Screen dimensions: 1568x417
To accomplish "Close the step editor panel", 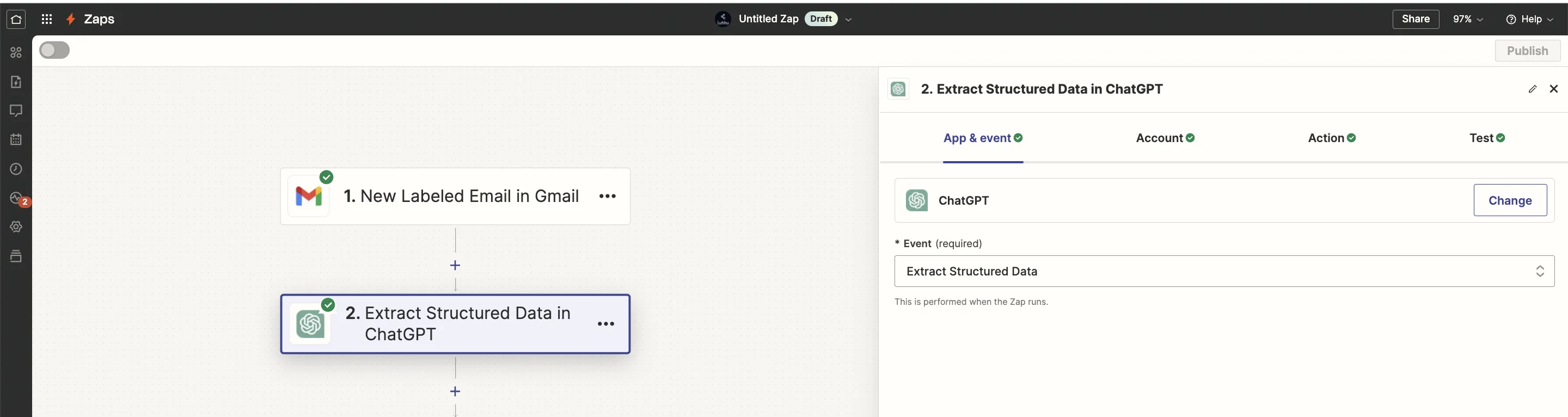I will coord(1553,89).
